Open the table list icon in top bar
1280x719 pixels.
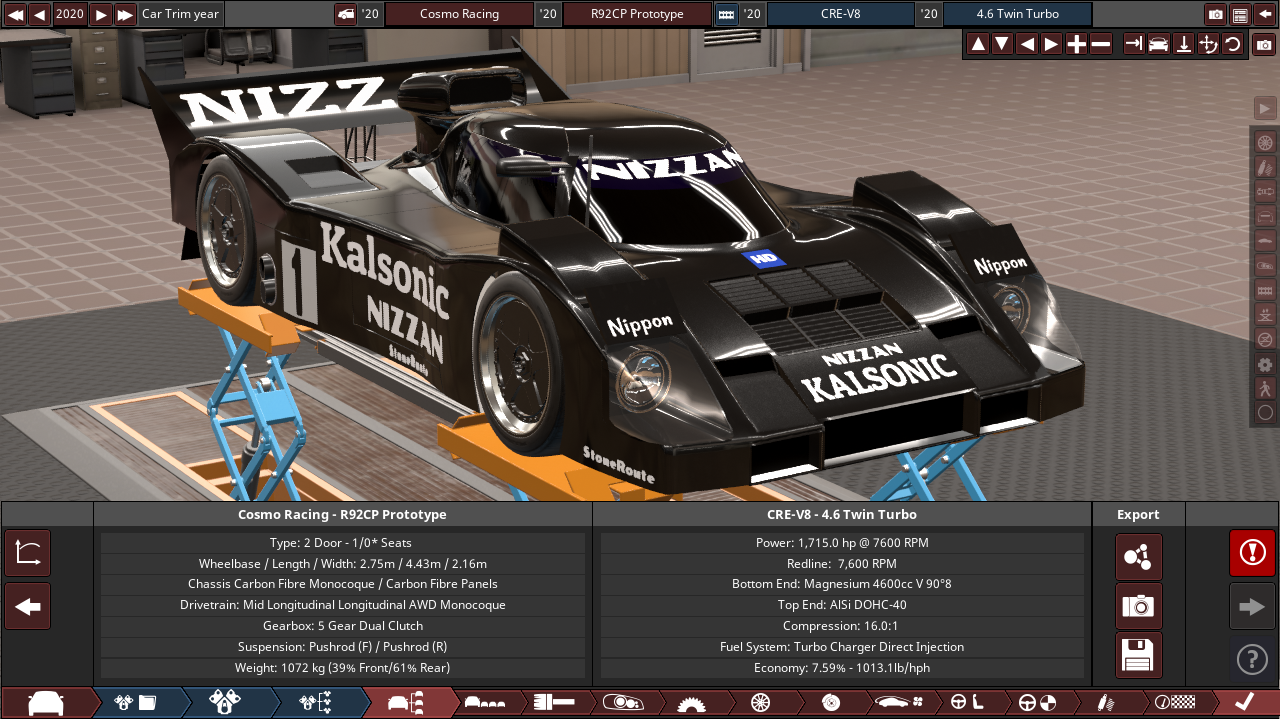pos(1240,14)
